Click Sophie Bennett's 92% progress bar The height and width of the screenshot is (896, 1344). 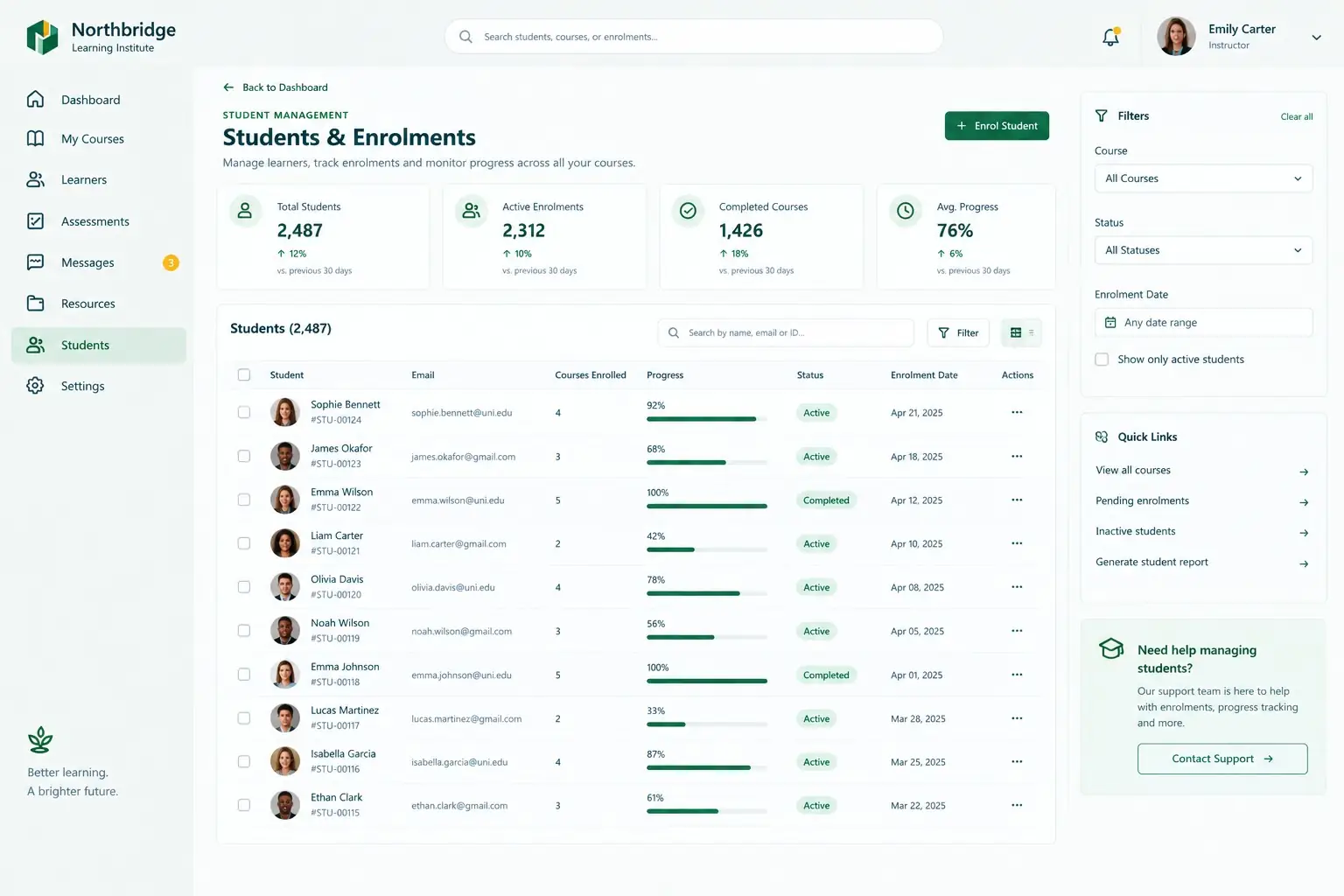(x=707, y=419)
